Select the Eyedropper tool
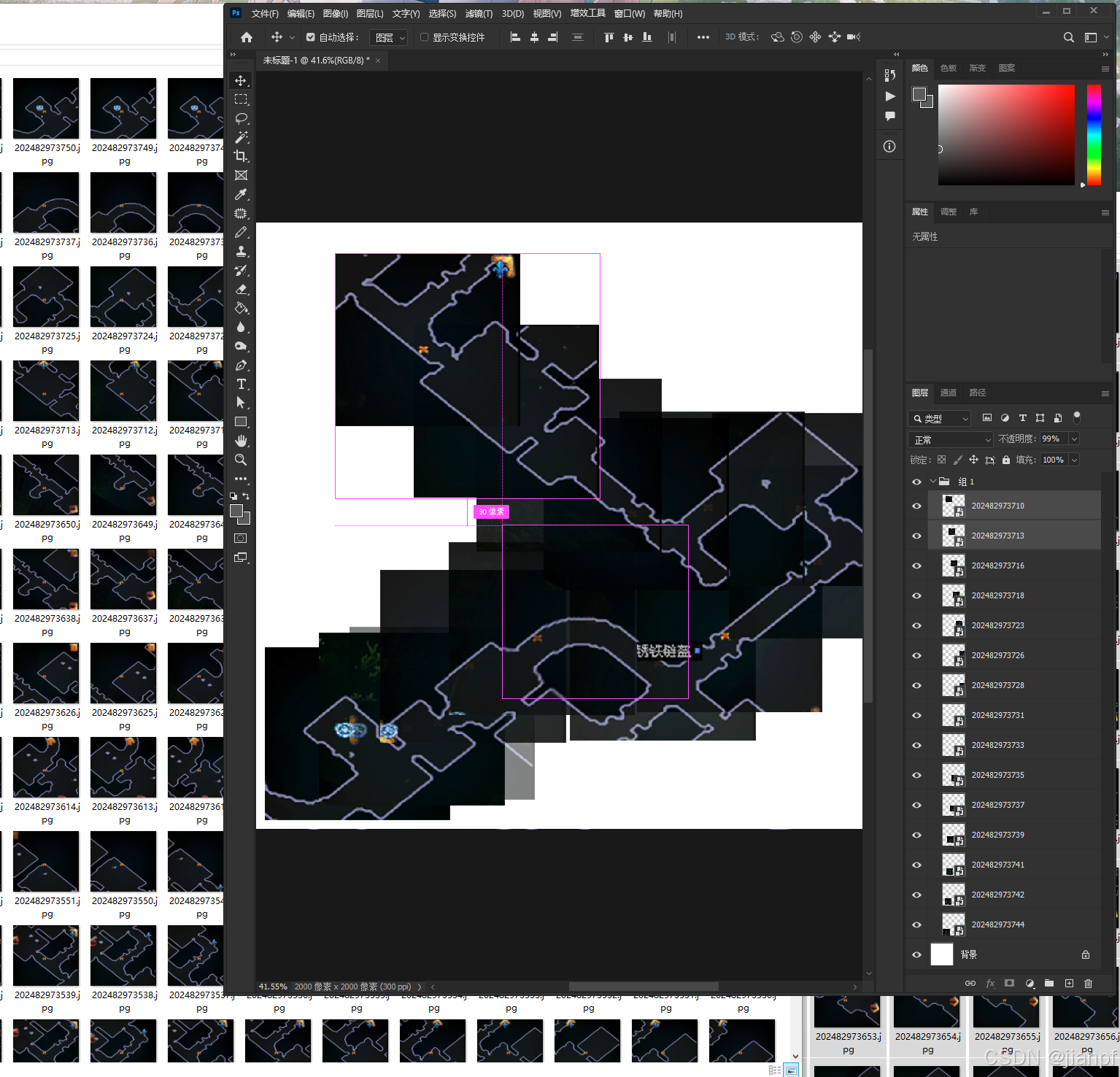1120x1077 pixels. click(x=241, y=194)
